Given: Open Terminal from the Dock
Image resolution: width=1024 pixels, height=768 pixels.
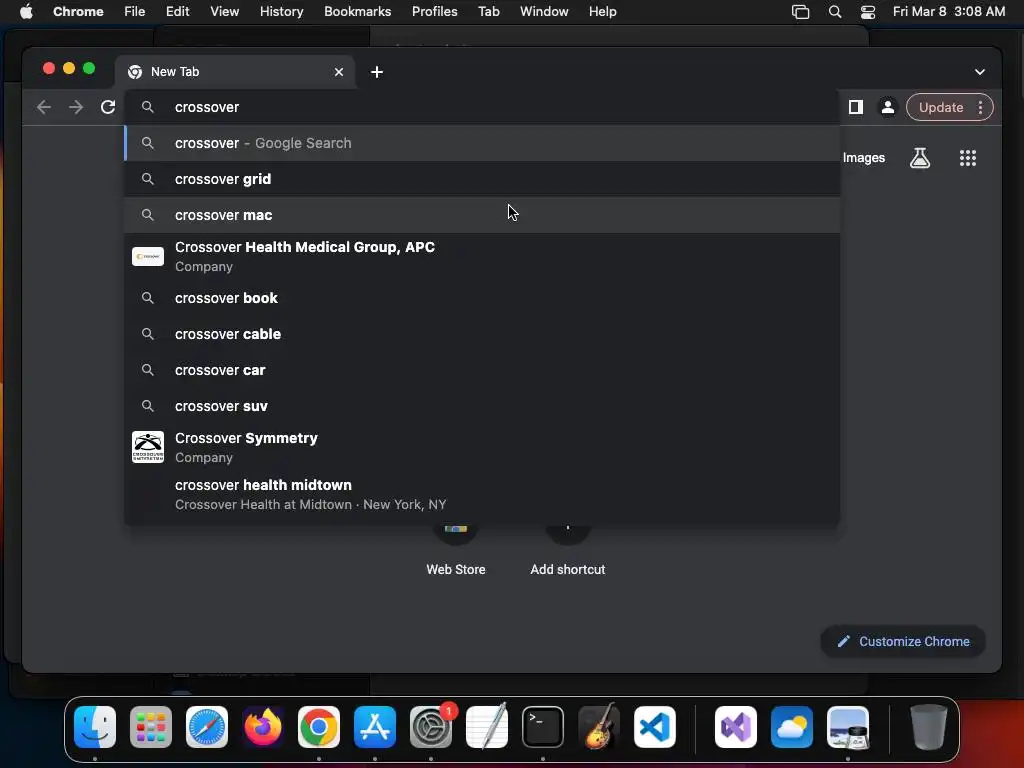Looking at the screenshot, I should point(543,727).
